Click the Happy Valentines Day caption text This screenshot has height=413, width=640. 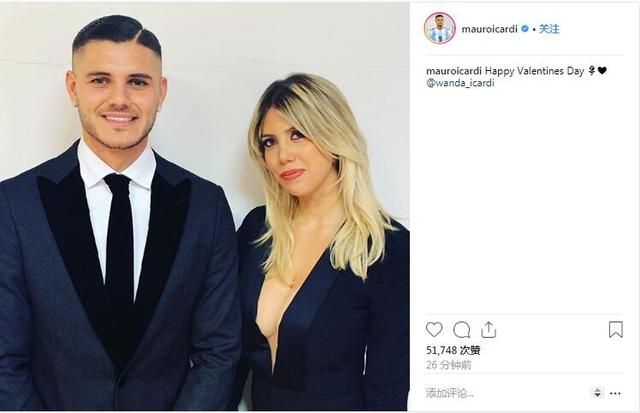click(x=534, y=71)
